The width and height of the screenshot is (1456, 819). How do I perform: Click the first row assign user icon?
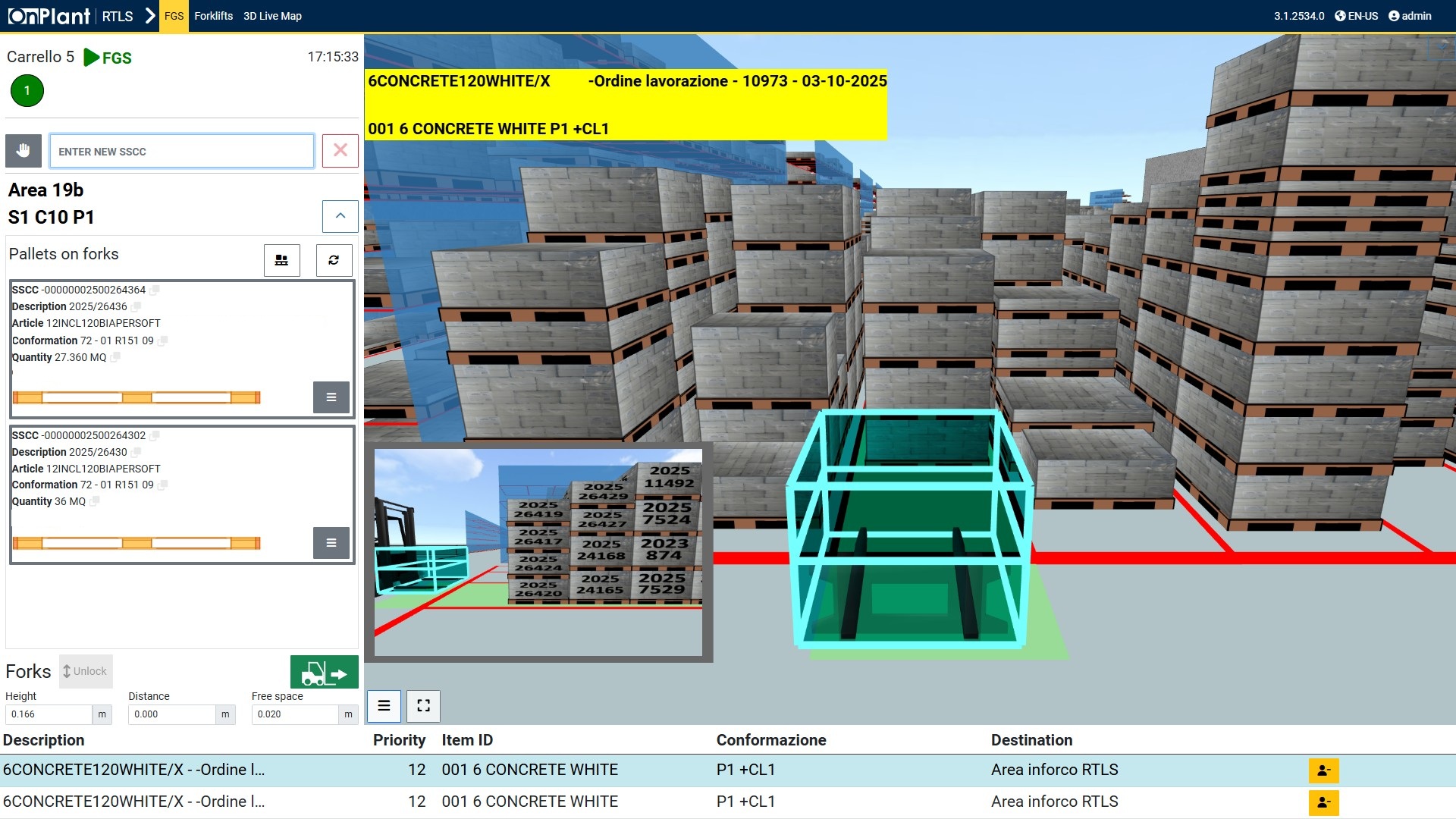click(1323, 770)
